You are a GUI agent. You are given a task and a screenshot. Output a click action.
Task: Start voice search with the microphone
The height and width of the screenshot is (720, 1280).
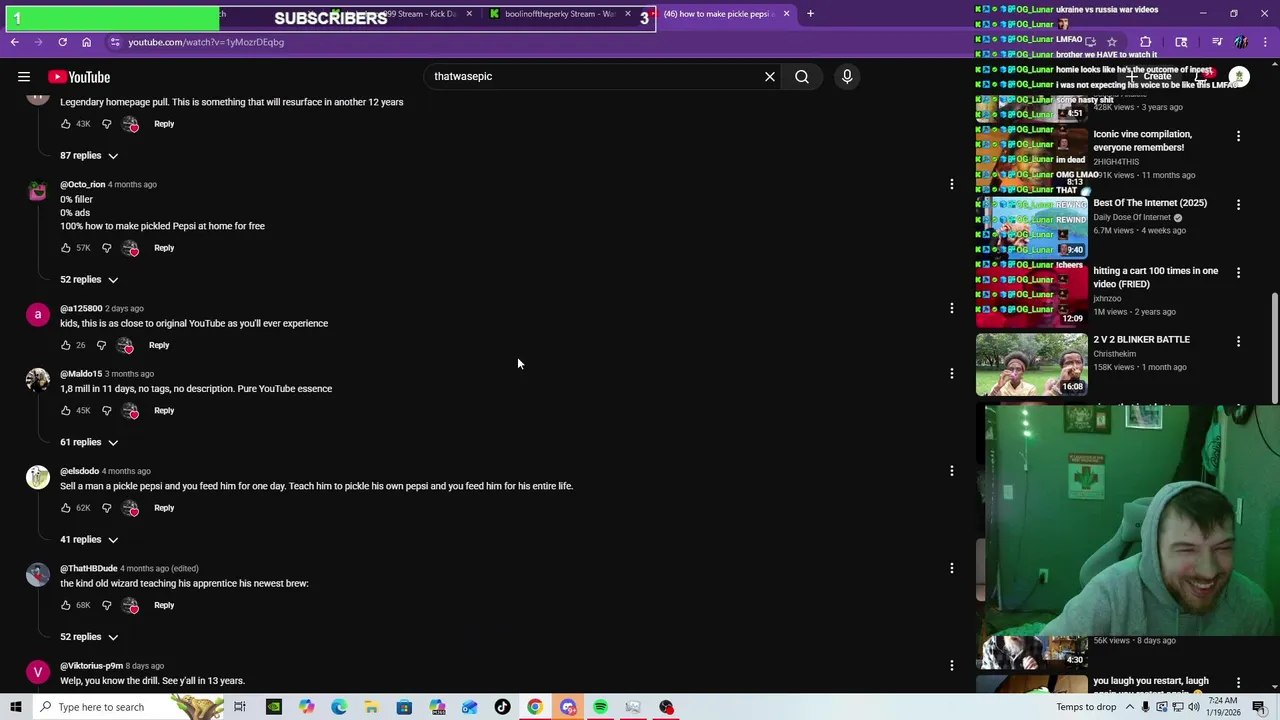(x=847, y=76)
